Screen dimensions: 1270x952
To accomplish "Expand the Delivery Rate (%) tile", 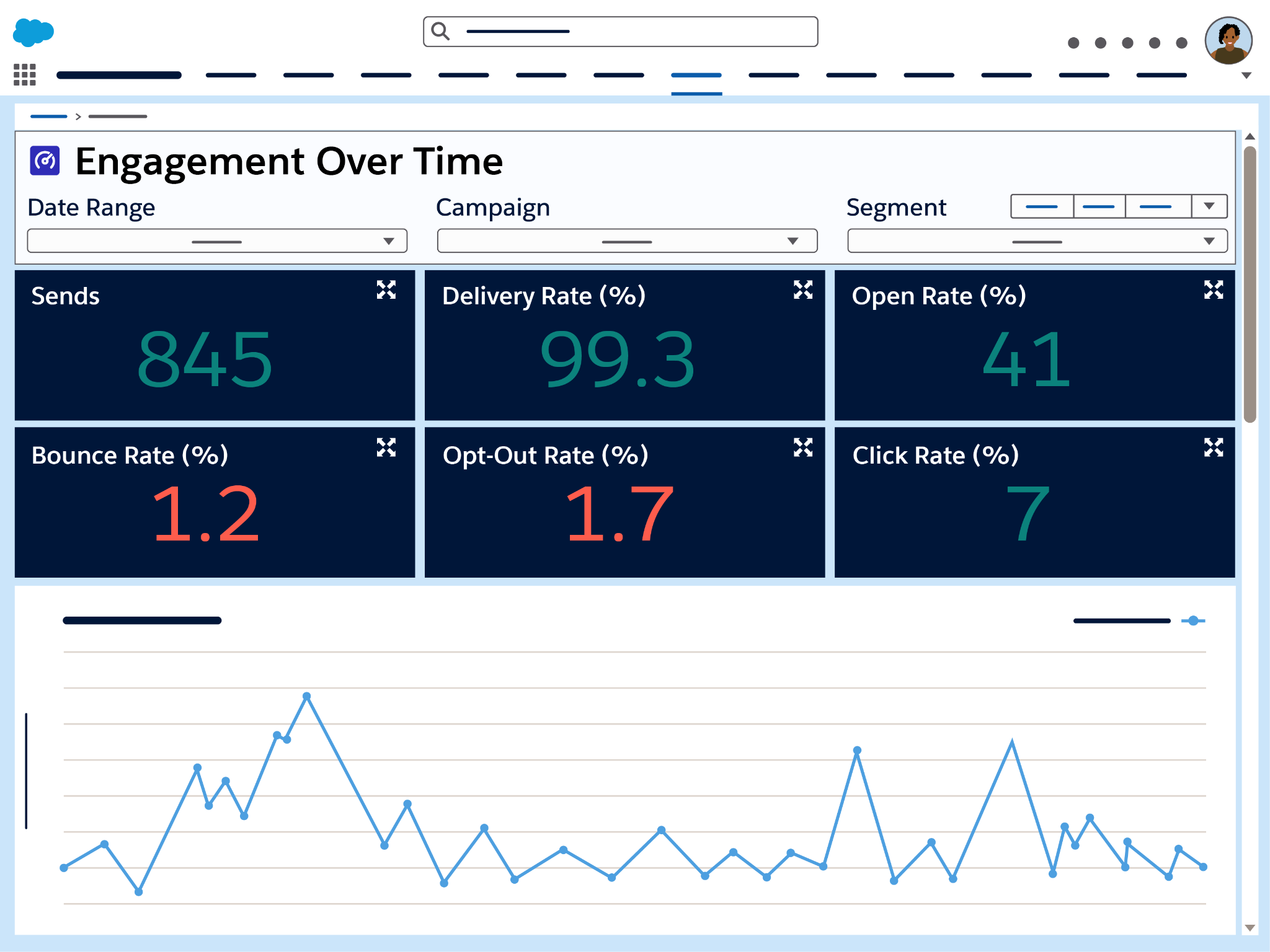I will click(803, 289).
